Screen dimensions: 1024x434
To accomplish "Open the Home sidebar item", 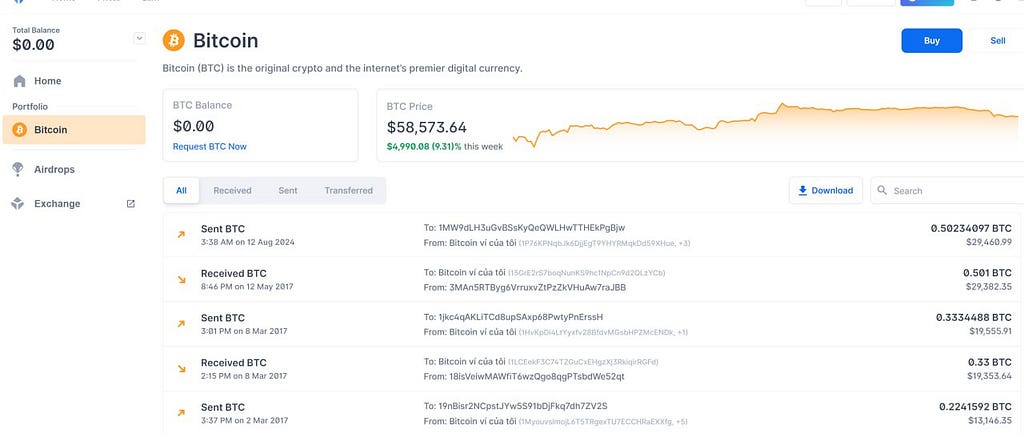I will click(74, 81).
